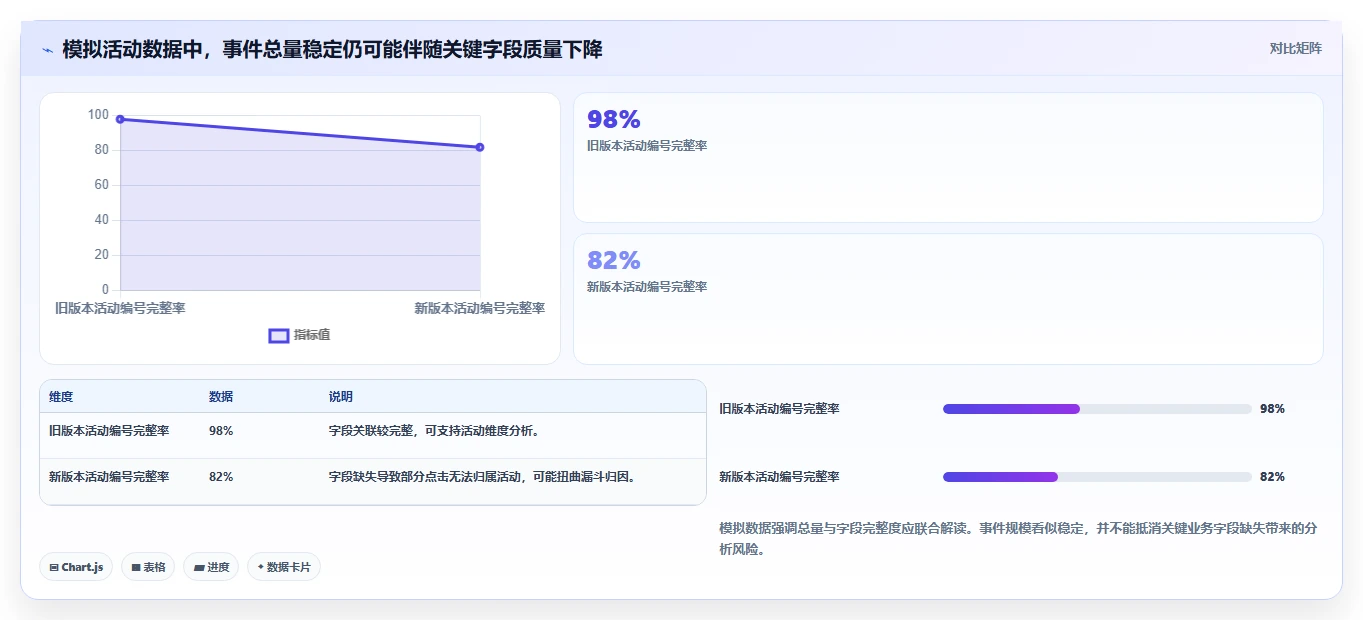Select the 旧版本活动编号完整率 cell in the table
Viewport: 1363px width, 620px height.
[x=109, y=431]
